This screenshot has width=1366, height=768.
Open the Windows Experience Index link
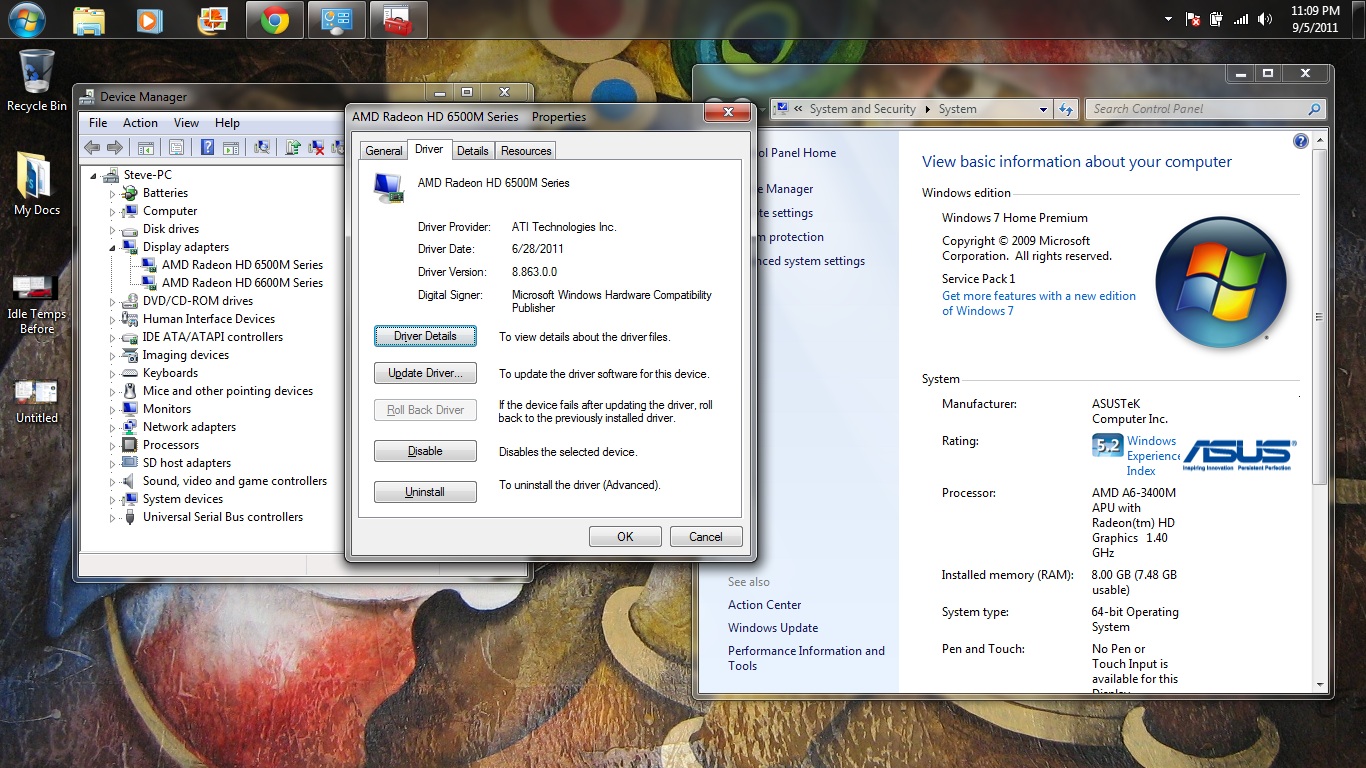click(x=1152, y=456)
